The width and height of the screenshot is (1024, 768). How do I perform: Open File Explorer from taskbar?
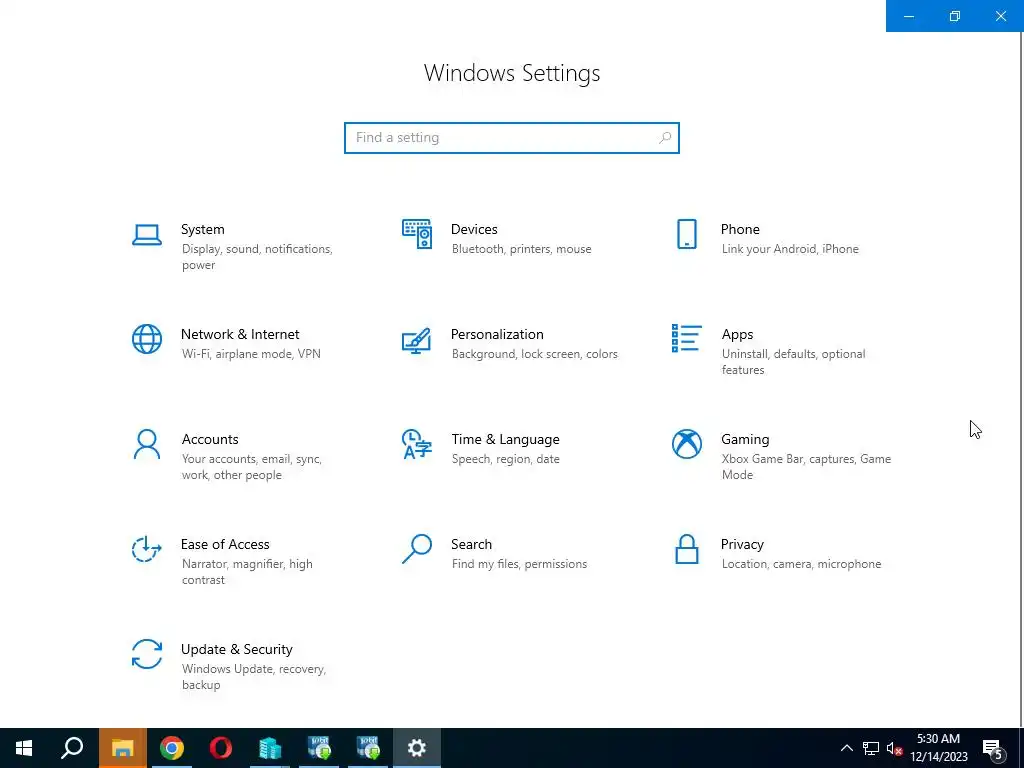(x=123, y=748)
